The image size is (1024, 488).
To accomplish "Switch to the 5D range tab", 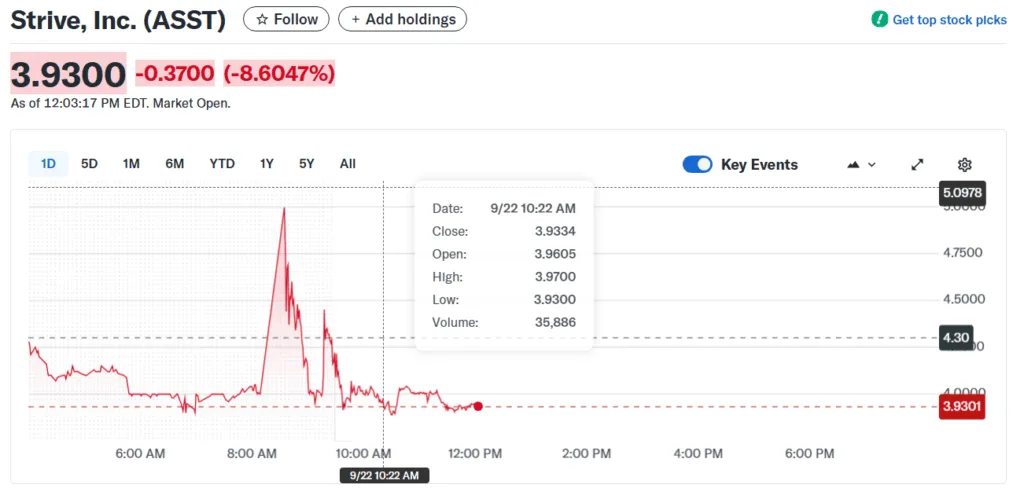I will (x=89, y=164).
